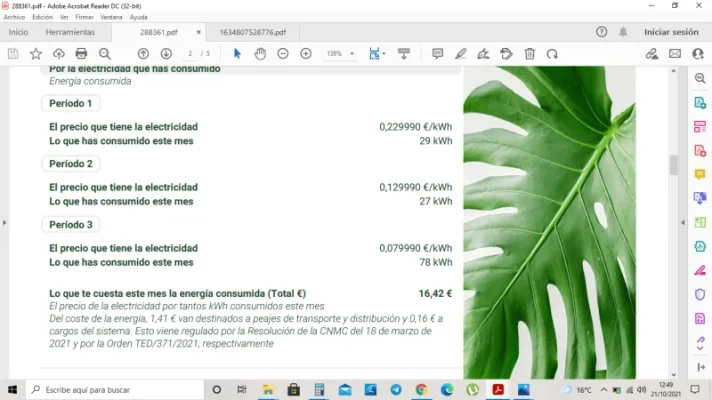Open the yellow comment sidebar tool

point(700,174)
